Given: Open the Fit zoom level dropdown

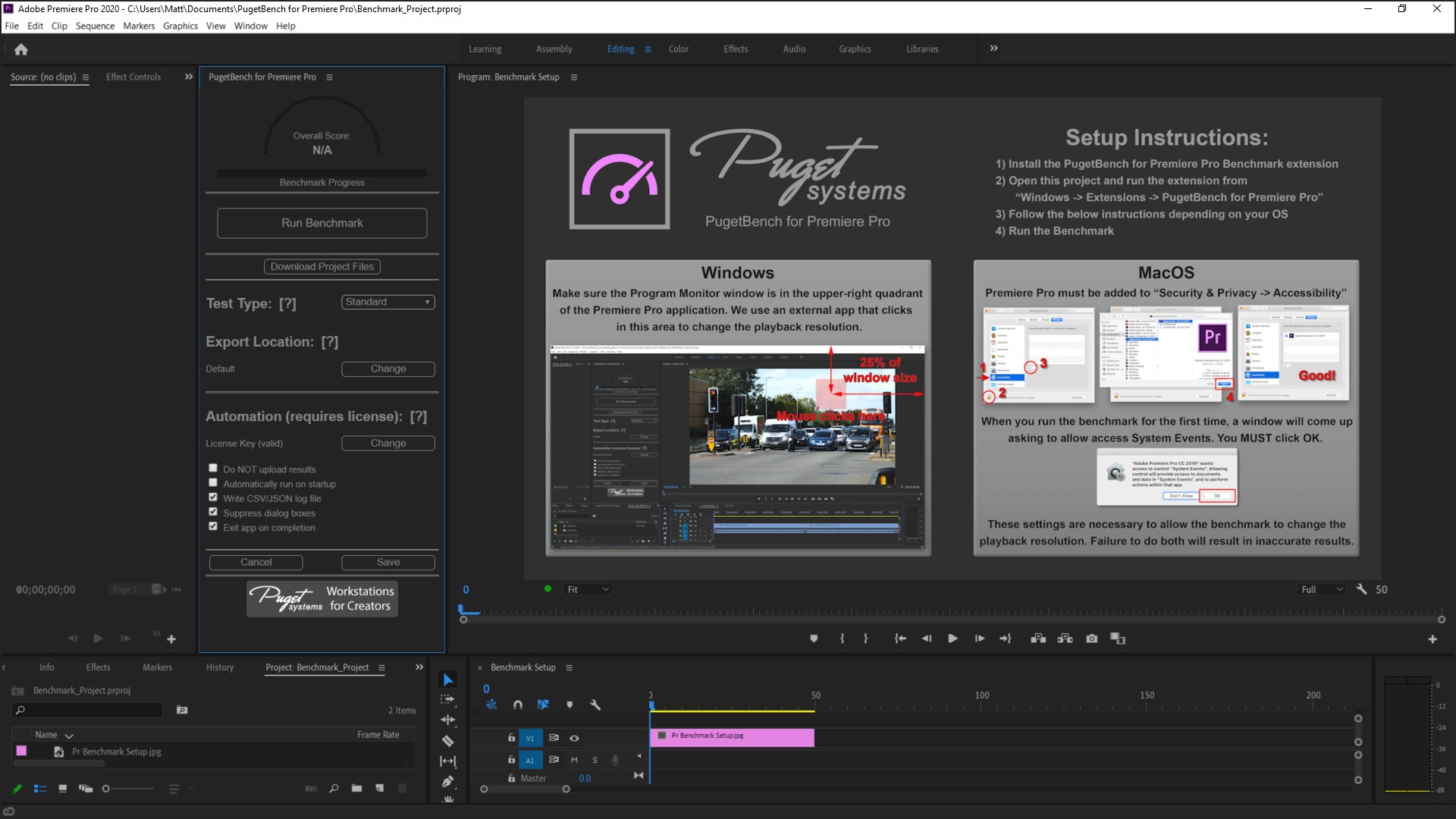Looking at the screenshot, I should (588, 589).
